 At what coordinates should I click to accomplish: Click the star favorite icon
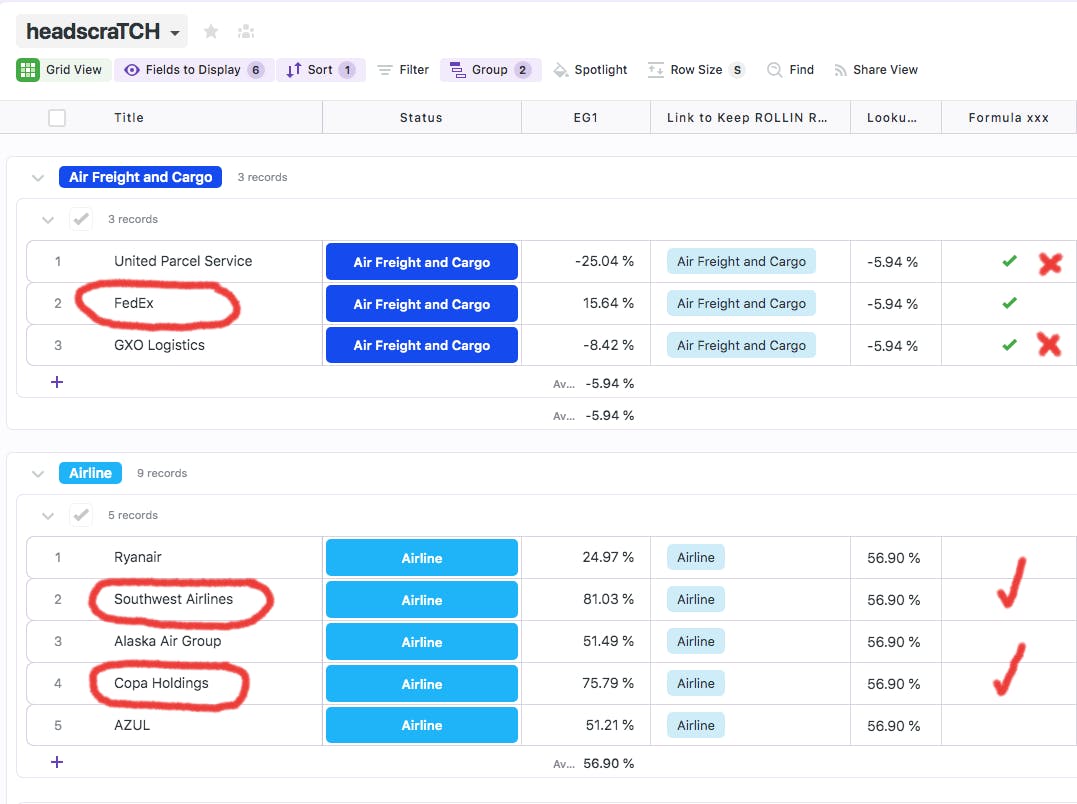click(x=211, y=31)
